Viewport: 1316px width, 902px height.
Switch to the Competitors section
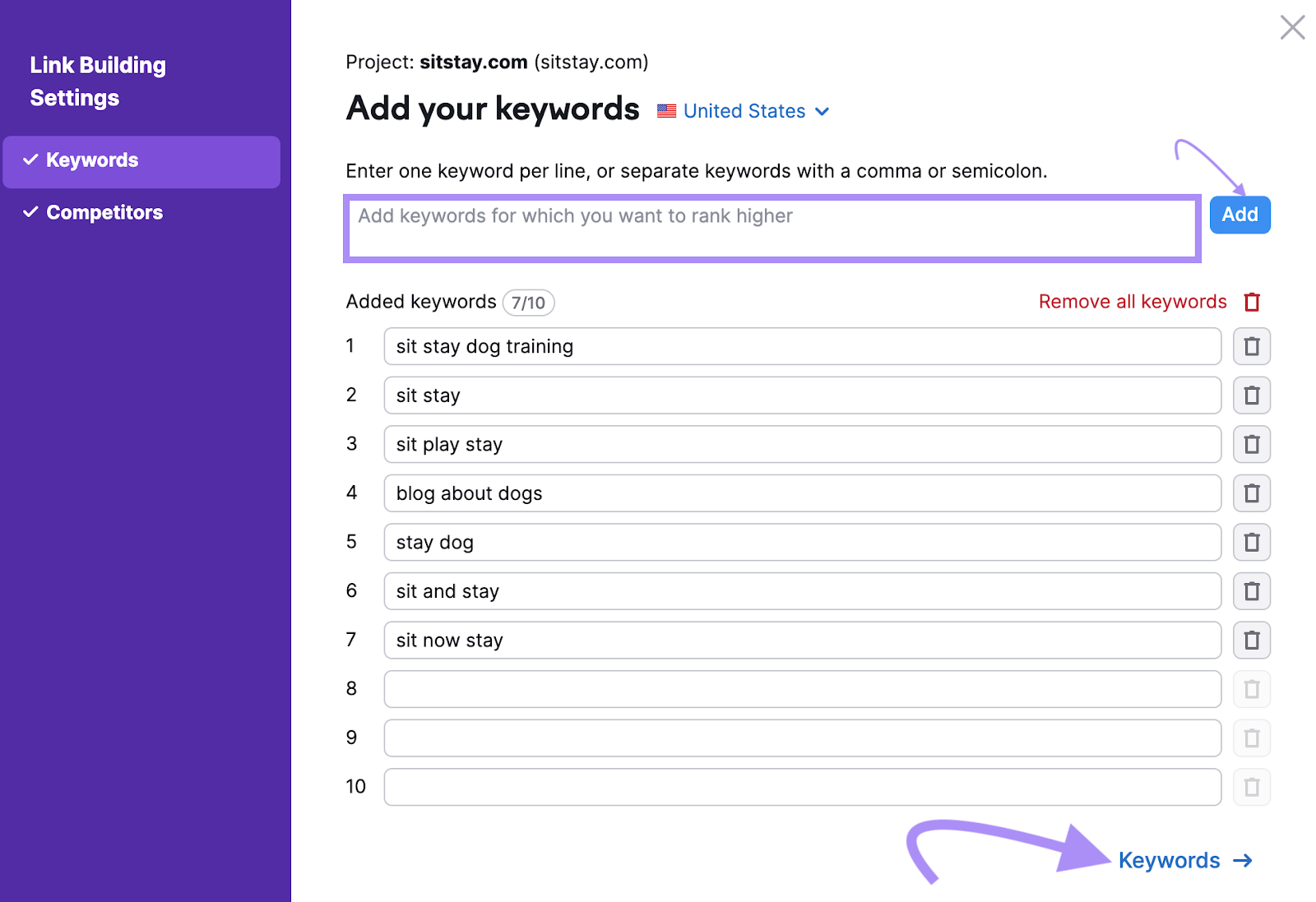[104, 212]
